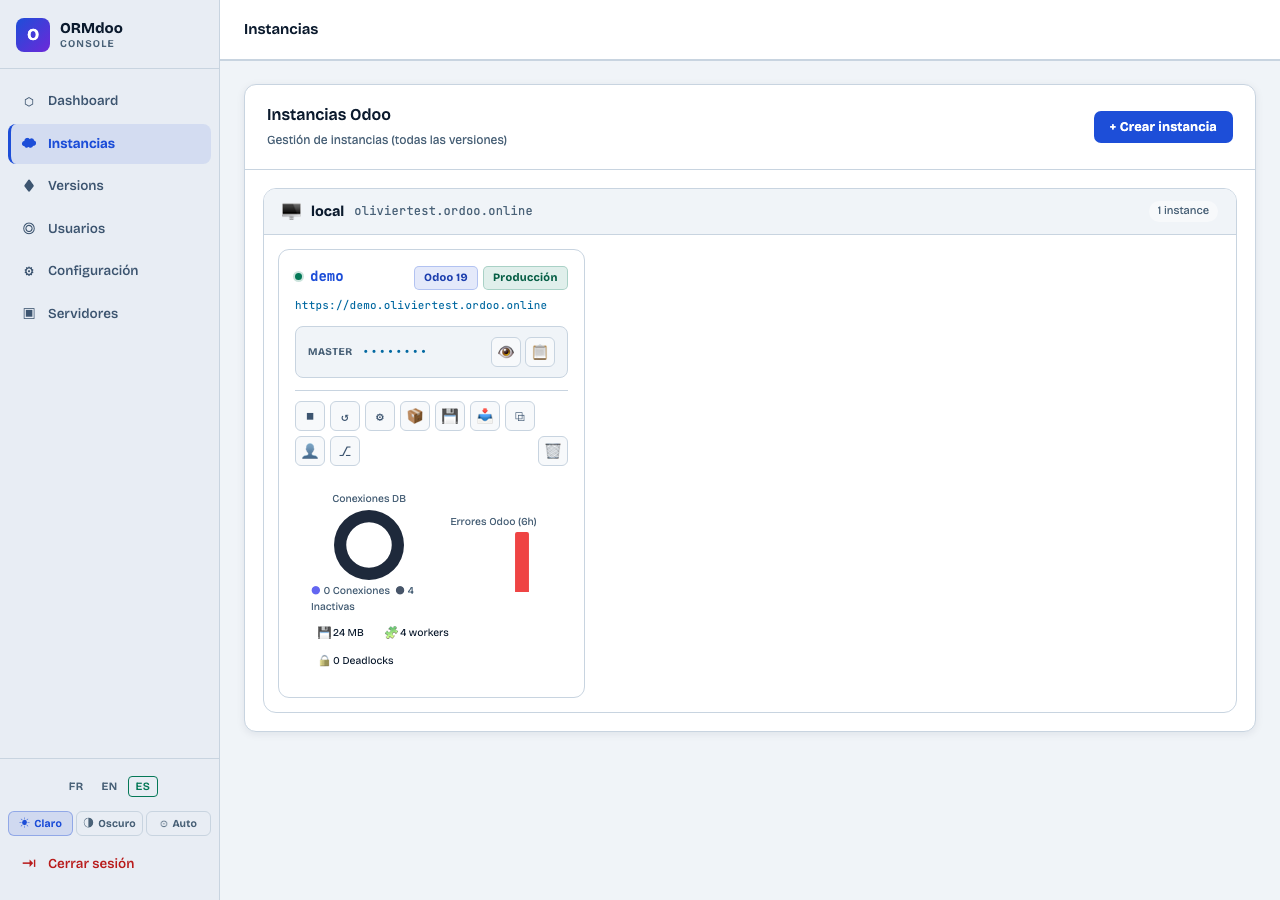Open the demo instance name link

coord(327,277)
